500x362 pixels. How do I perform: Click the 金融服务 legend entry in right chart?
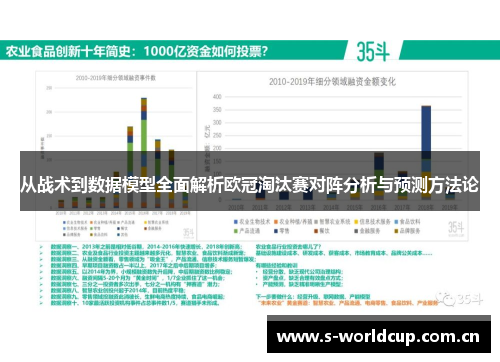[367, 231]
